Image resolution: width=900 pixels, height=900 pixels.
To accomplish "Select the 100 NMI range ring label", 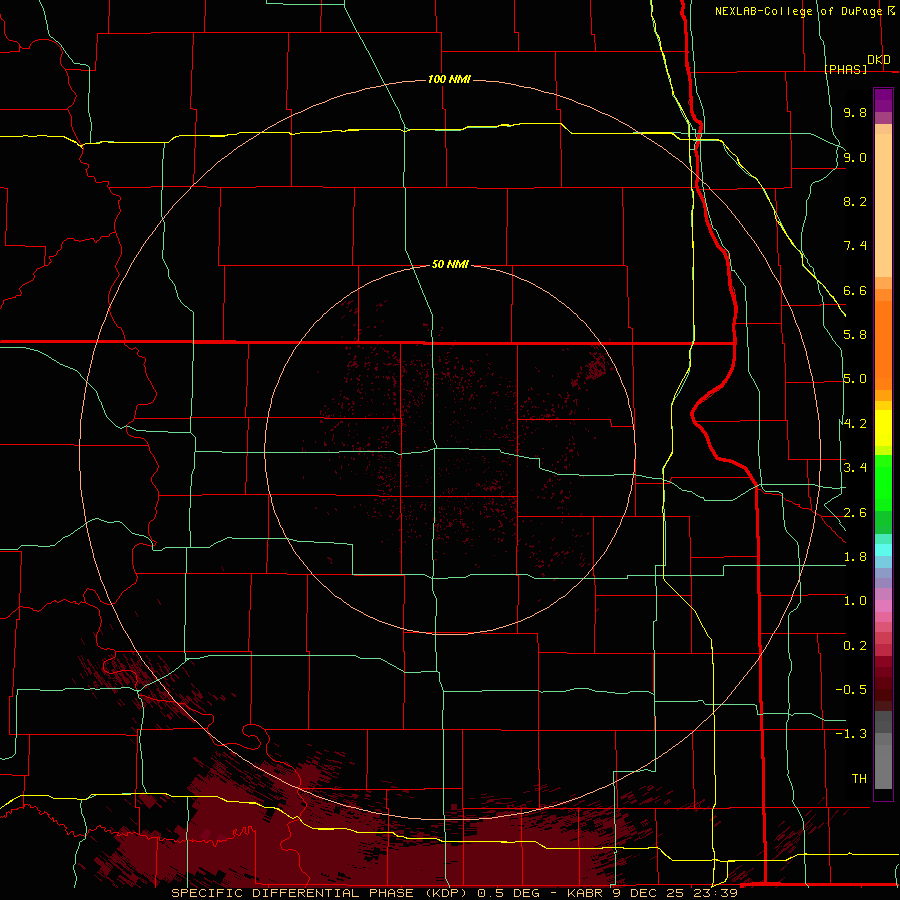I will pos(449,79).
